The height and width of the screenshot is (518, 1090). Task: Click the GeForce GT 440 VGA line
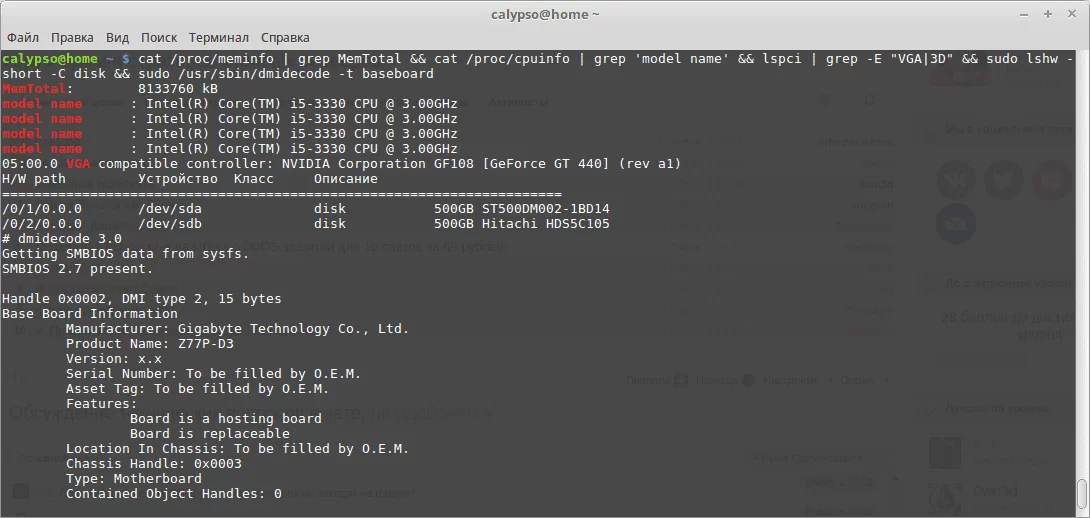coord(341,163)
